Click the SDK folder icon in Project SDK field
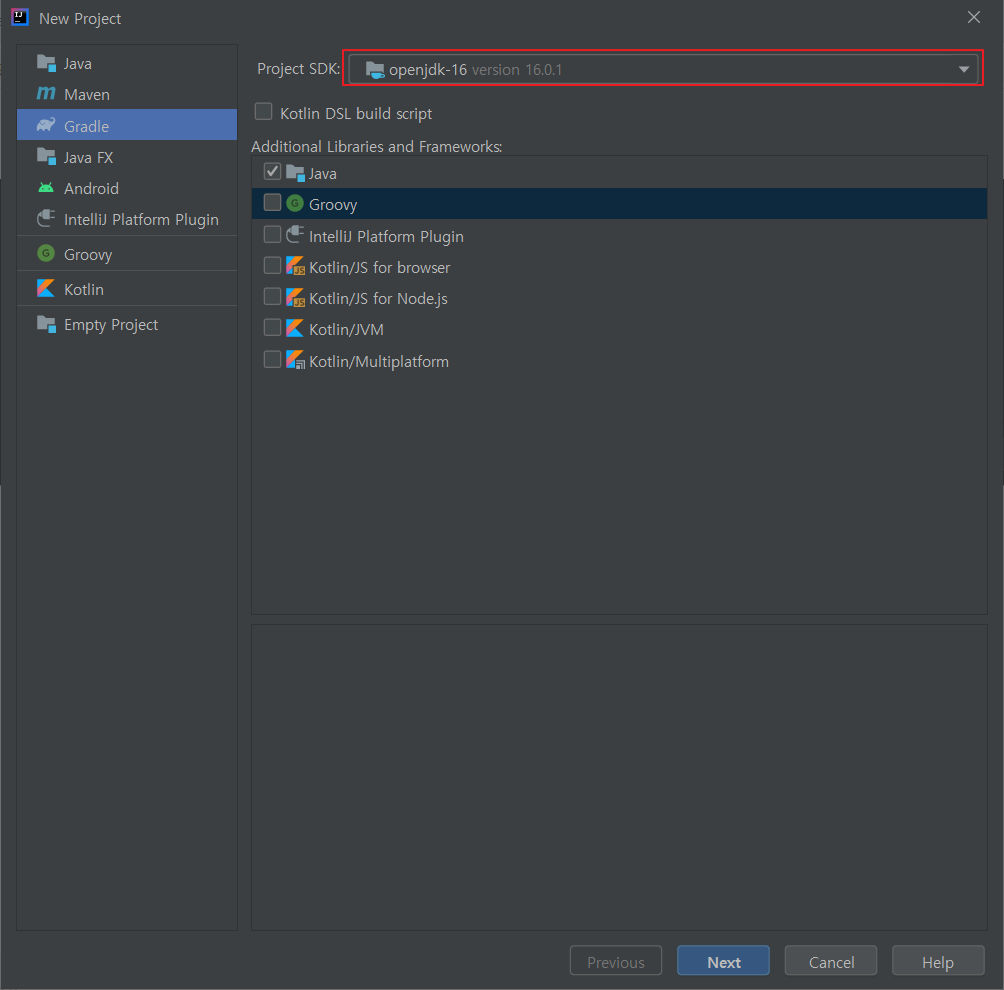This screenshot has height=990, width=1004. (x=375, y=70)
